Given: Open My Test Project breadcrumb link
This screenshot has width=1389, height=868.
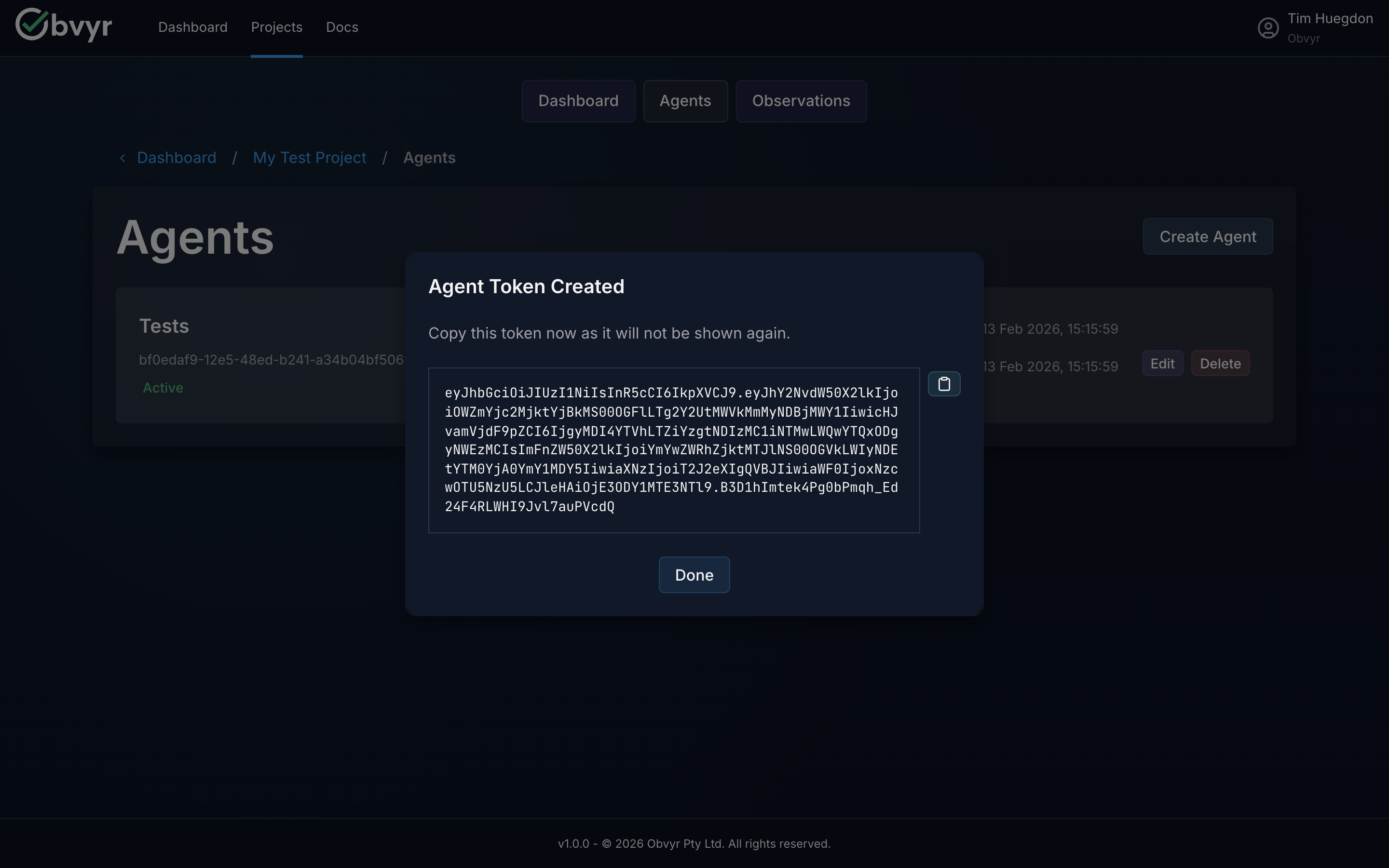Looking at the screenshot, I should click(310, 157).
